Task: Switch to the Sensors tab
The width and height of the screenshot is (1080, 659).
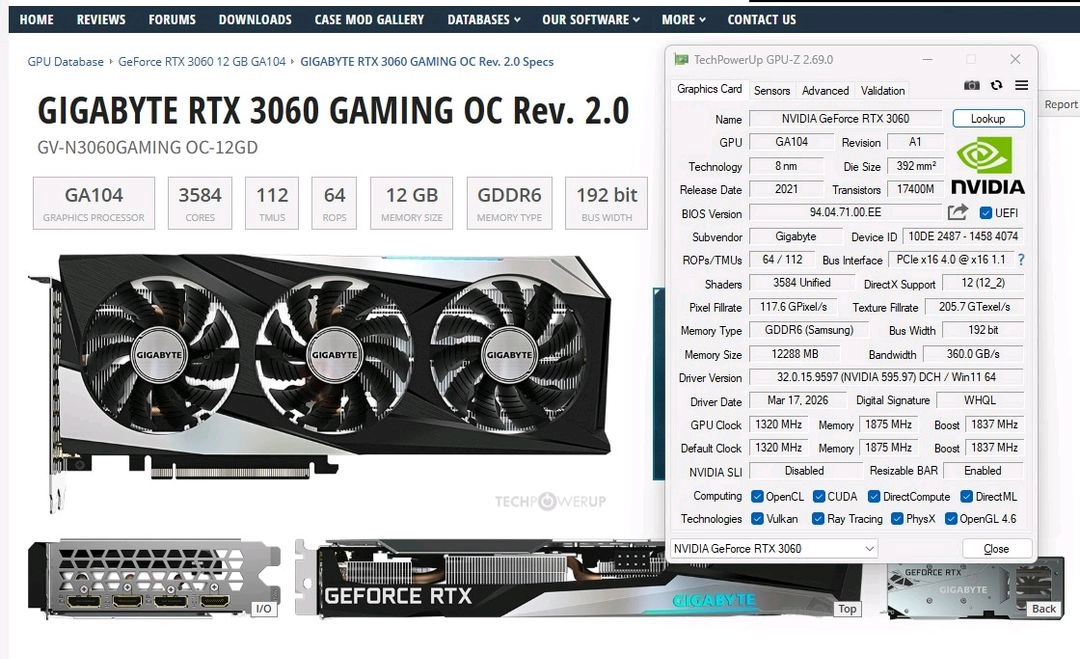Action: coord(771,90)
